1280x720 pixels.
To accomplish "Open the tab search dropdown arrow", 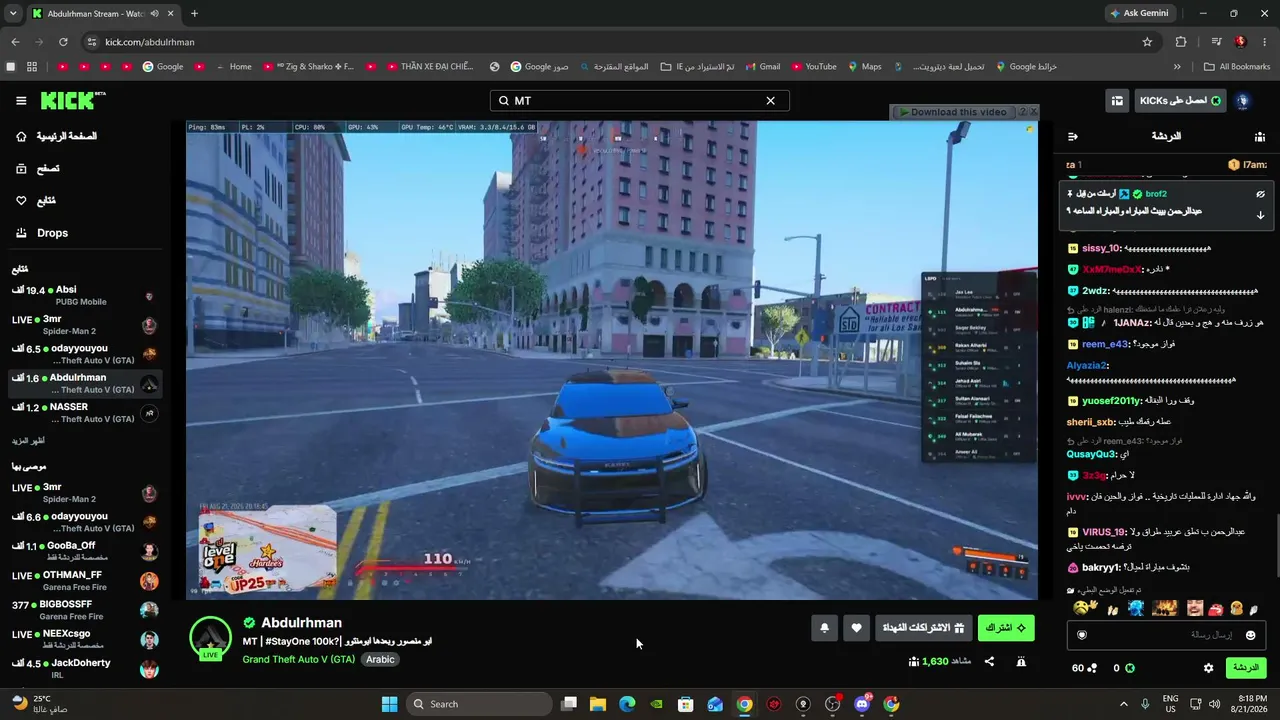I will 13,14.
